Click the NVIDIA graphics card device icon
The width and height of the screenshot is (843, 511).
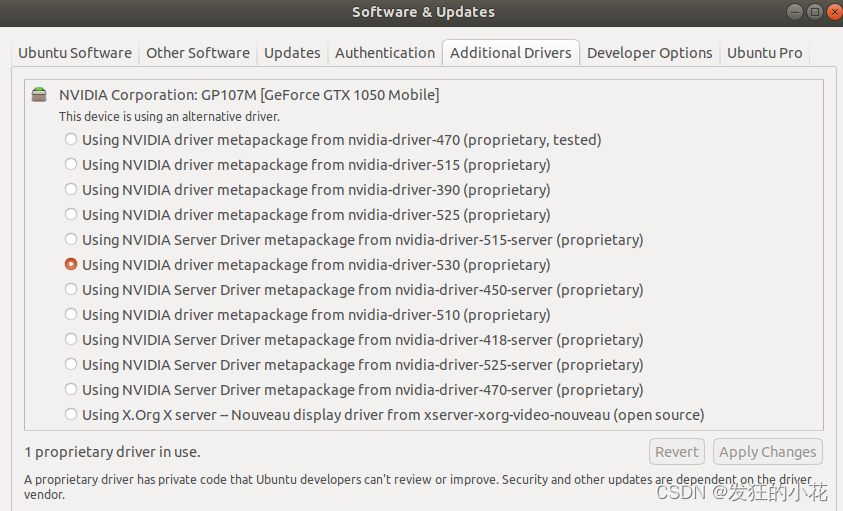tap(39, 95)
